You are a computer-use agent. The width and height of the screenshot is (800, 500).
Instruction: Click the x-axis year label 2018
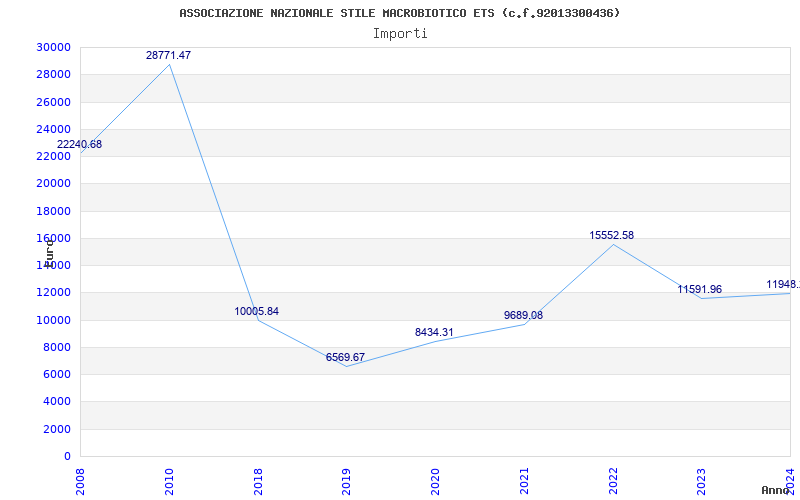click(x=258, y=482)
